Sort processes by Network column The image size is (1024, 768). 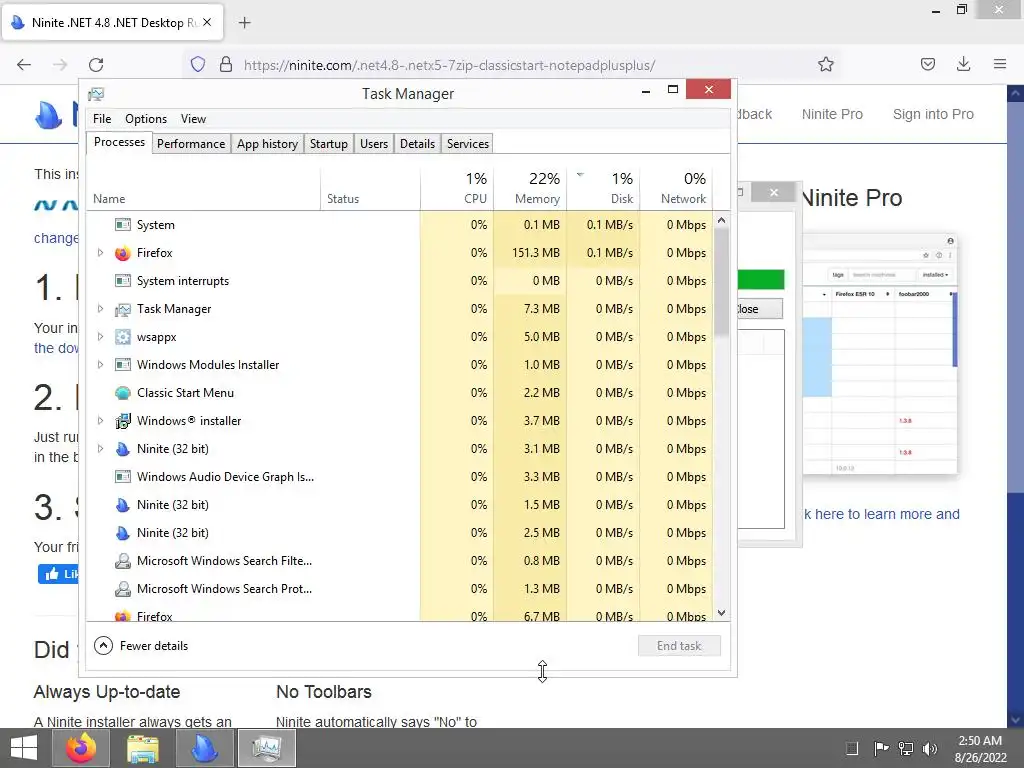click(676, 188)
